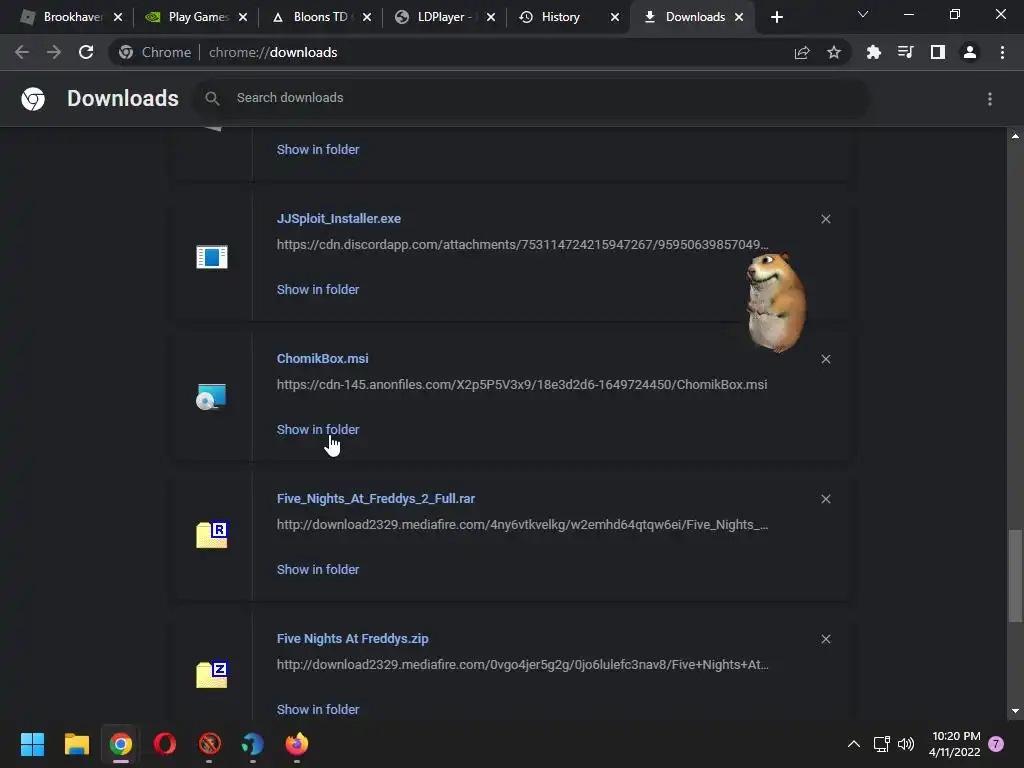The image size is (1024, 768).
Task: Click the cdn.discordapp.com source URL
Action: pos(522,245)
